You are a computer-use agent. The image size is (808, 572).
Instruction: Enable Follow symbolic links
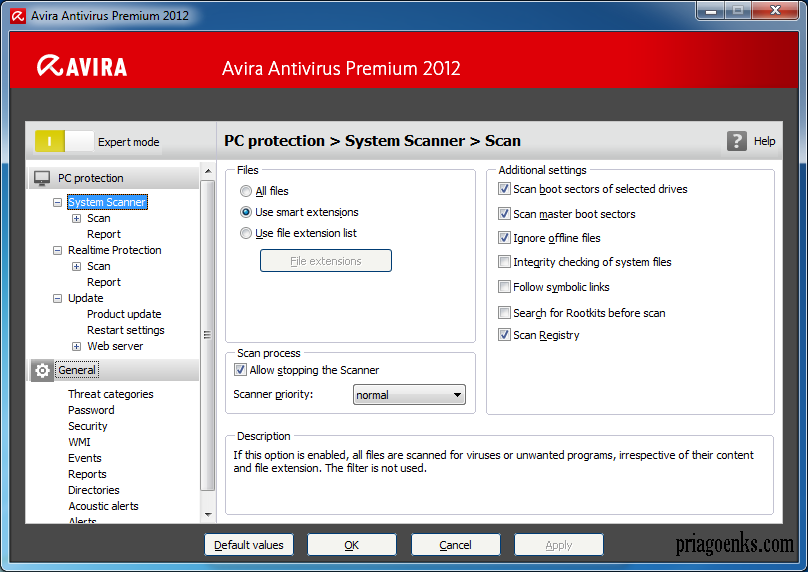pyautogui.click(x=504, y=287)
